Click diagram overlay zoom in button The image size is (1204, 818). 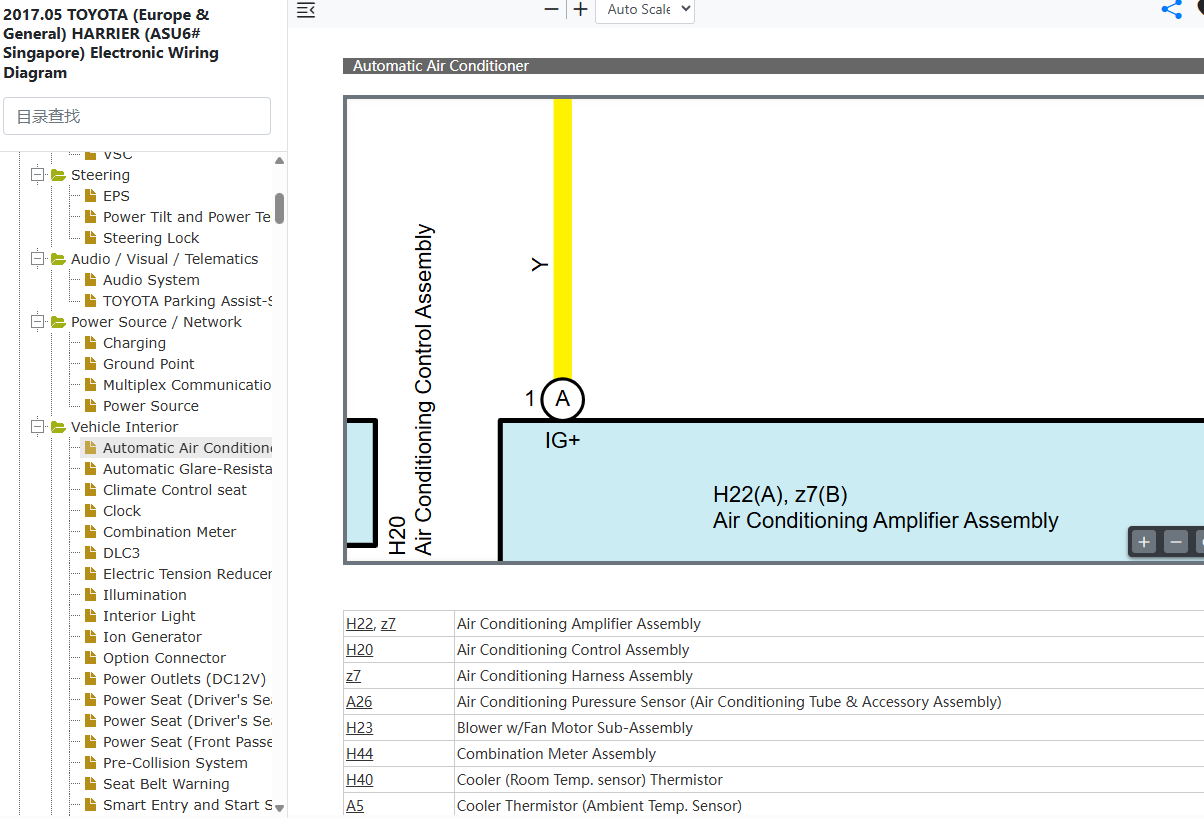[x=1145, y=542]
